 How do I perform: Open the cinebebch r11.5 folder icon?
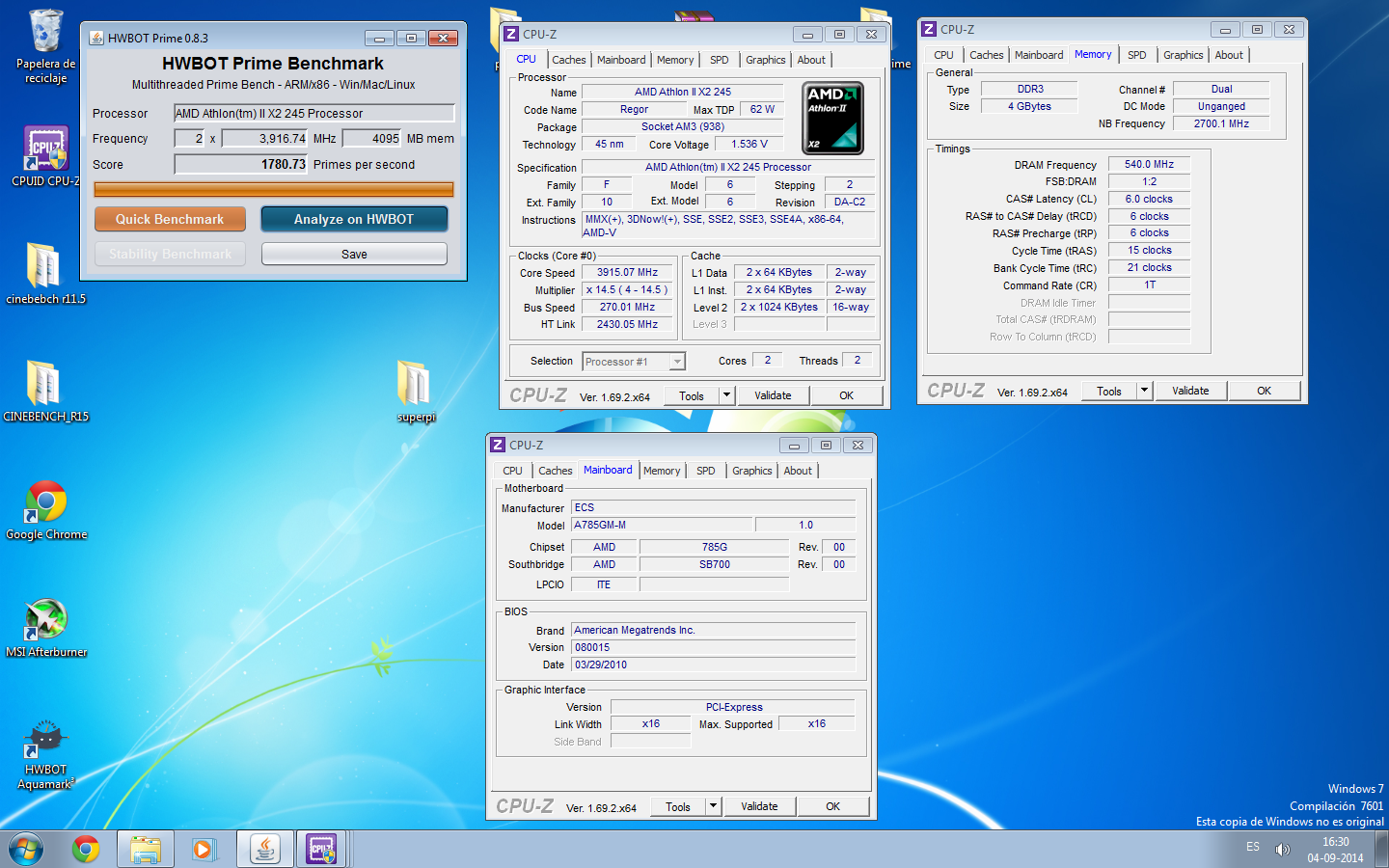click(45, 274)
